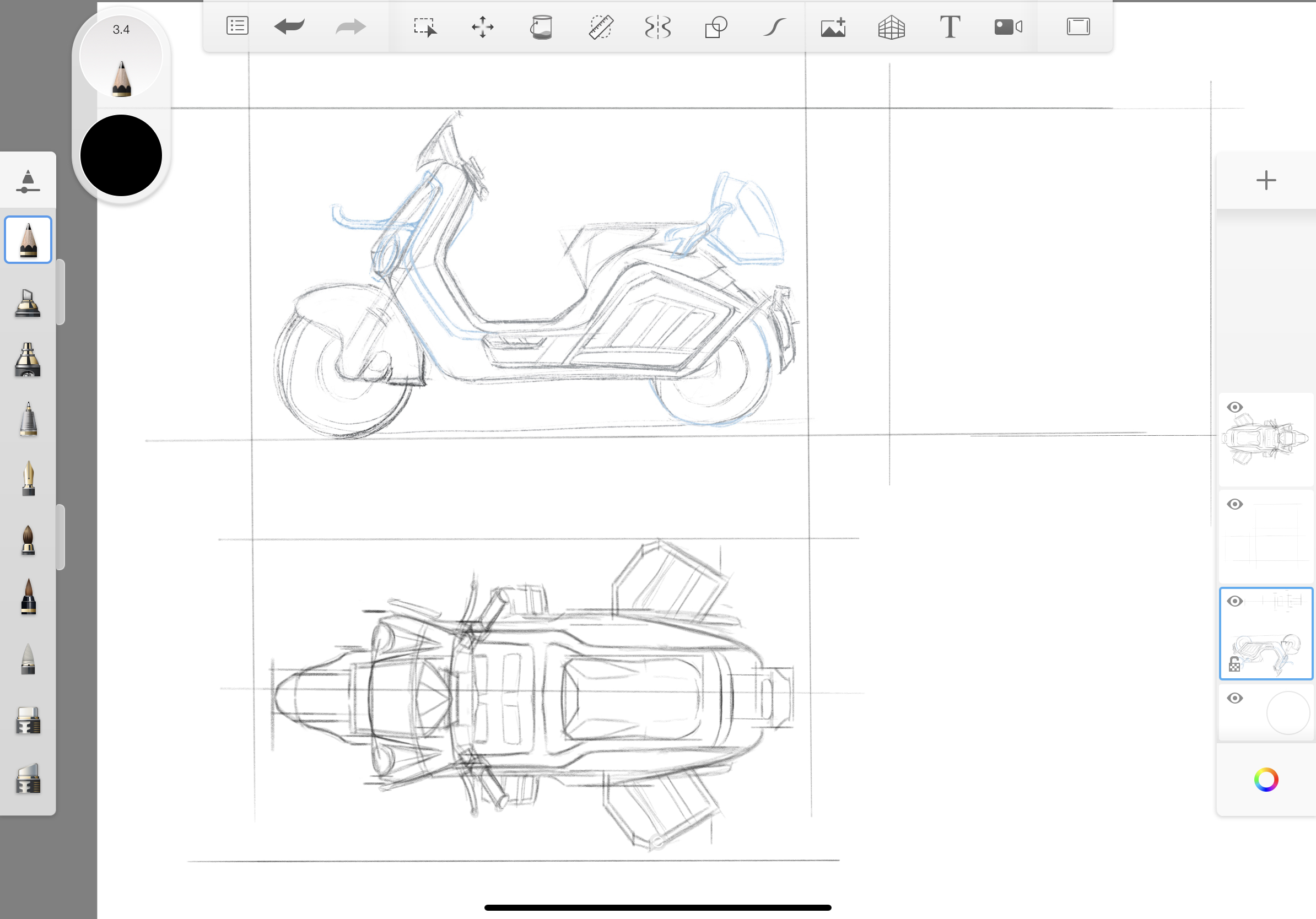
Task: Open the main menu list
Action: pyautogui.click(x=237, y=25)
